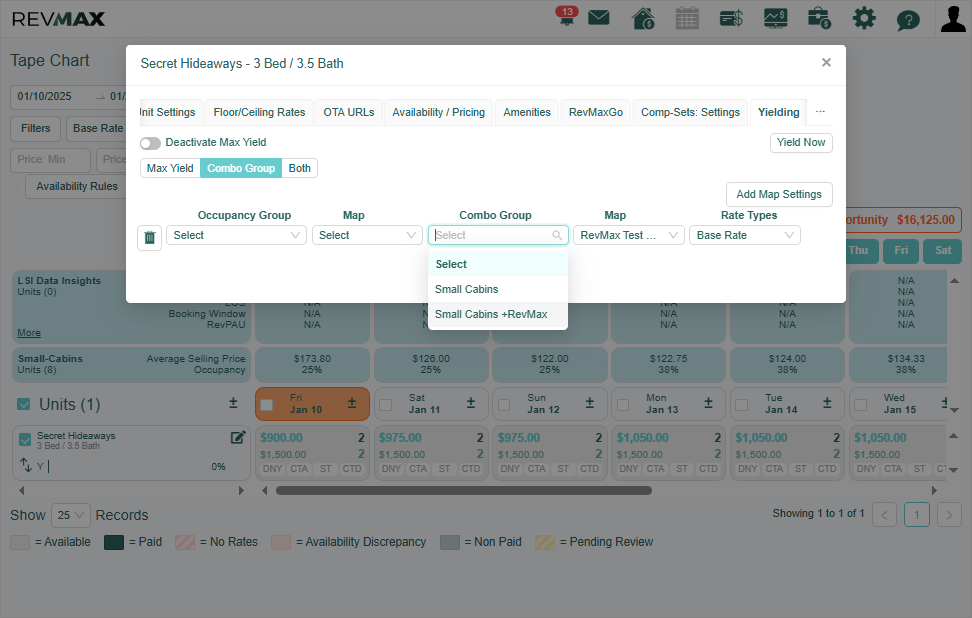Choose Small Cabins option
Viewport: 972px width, 618px height.
click(x=498, y=289)
